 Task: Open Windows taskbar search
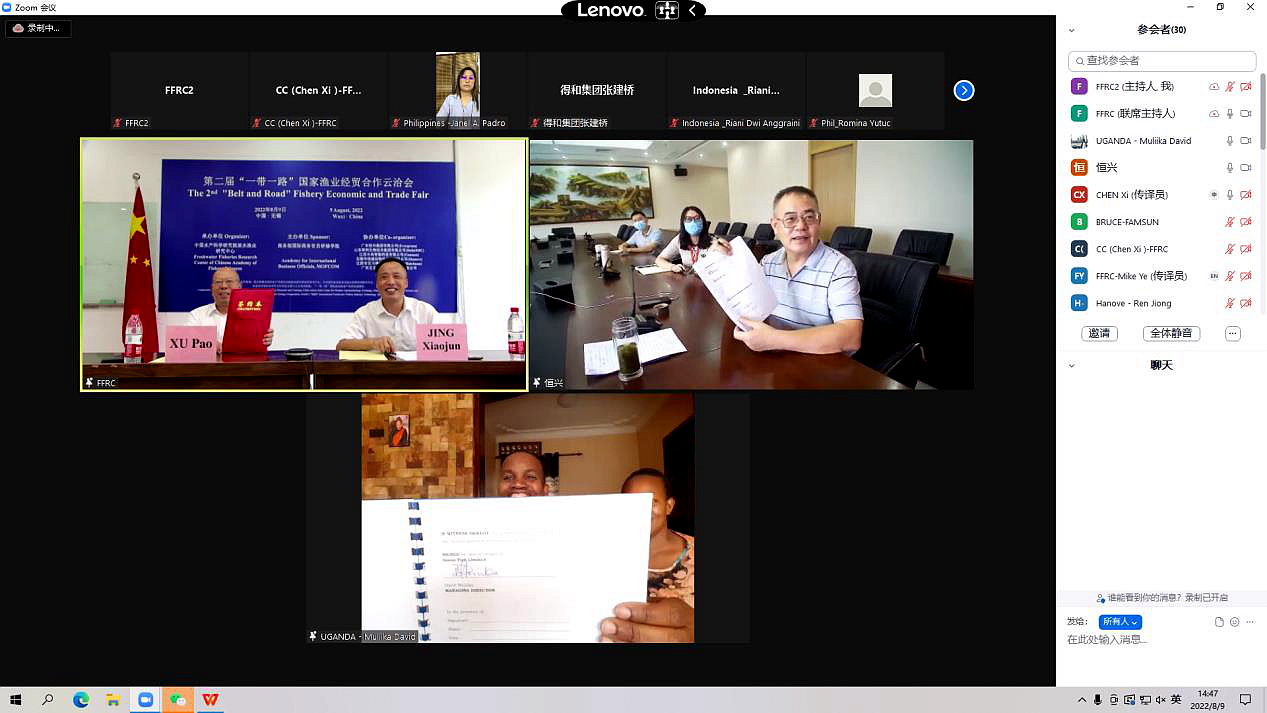coord(48,700)
